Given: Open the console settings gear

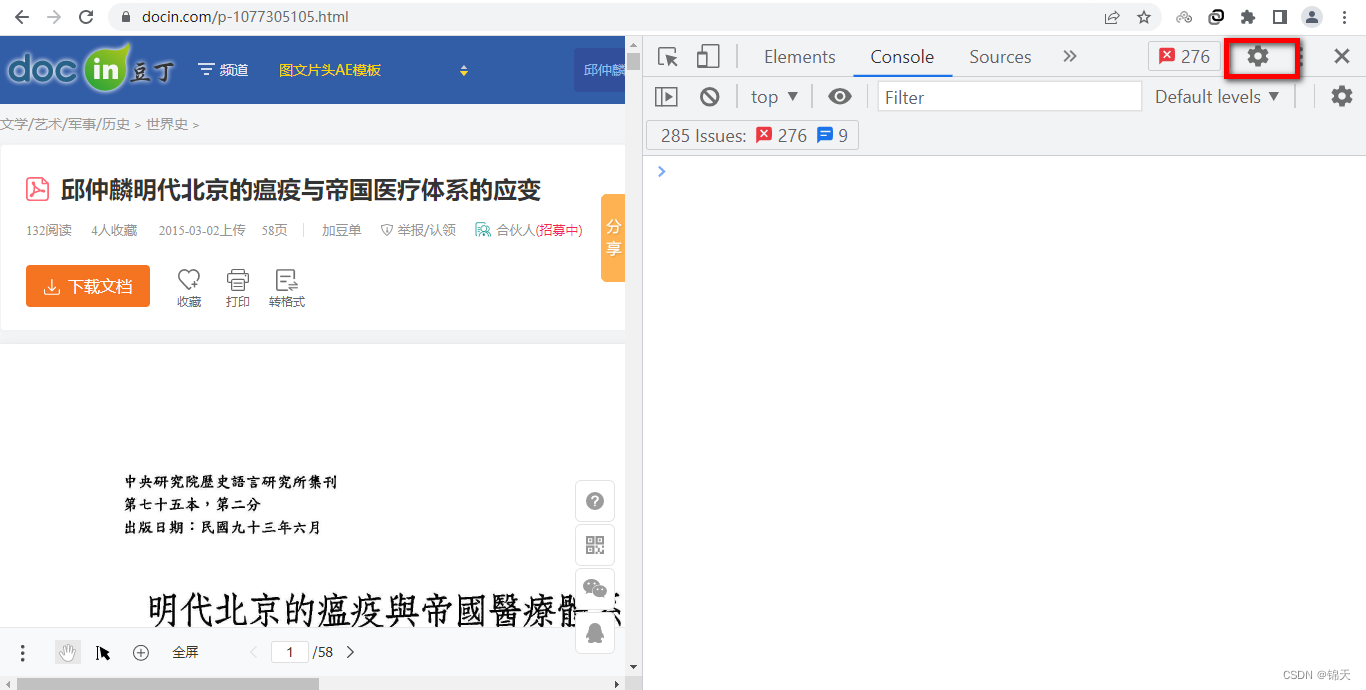Looking at the screenshot, I should click(x=1342, y=97).
